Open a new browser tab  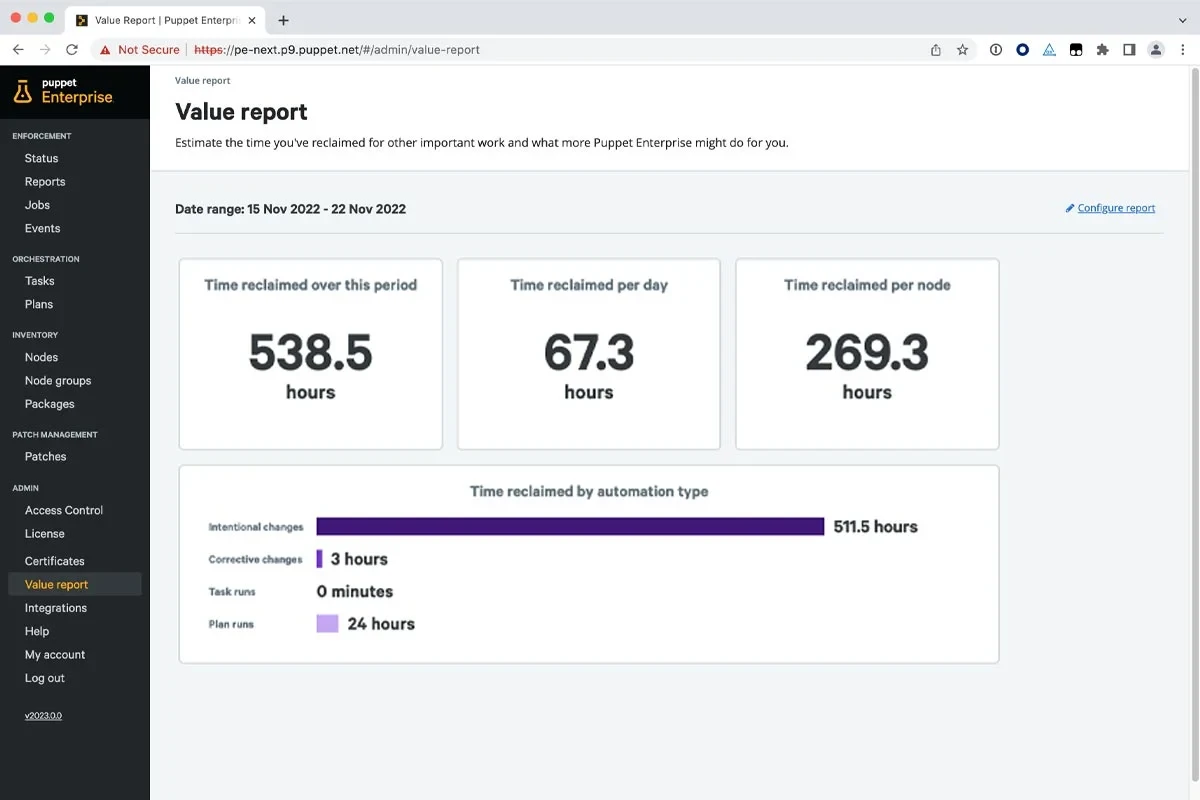coord(284,20)
